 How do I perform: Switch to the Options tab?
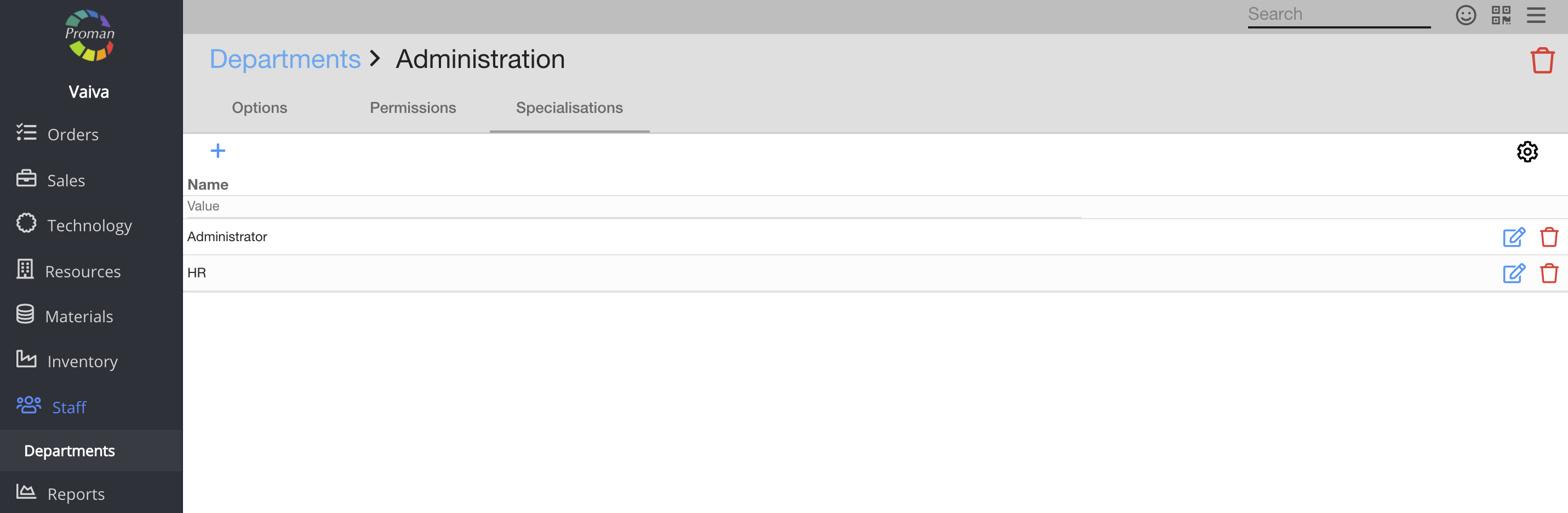pos(259,108)
